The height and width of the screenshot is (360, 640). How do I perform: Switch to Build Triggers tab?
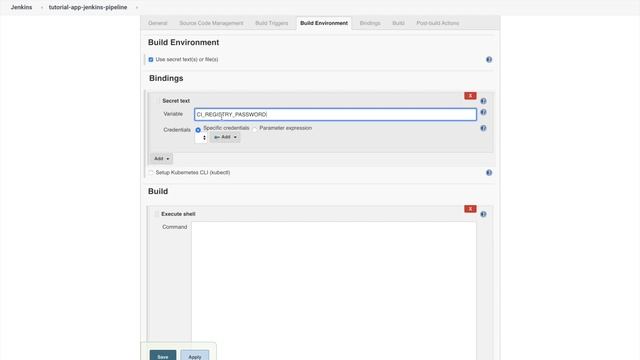[x=271, y=23]
